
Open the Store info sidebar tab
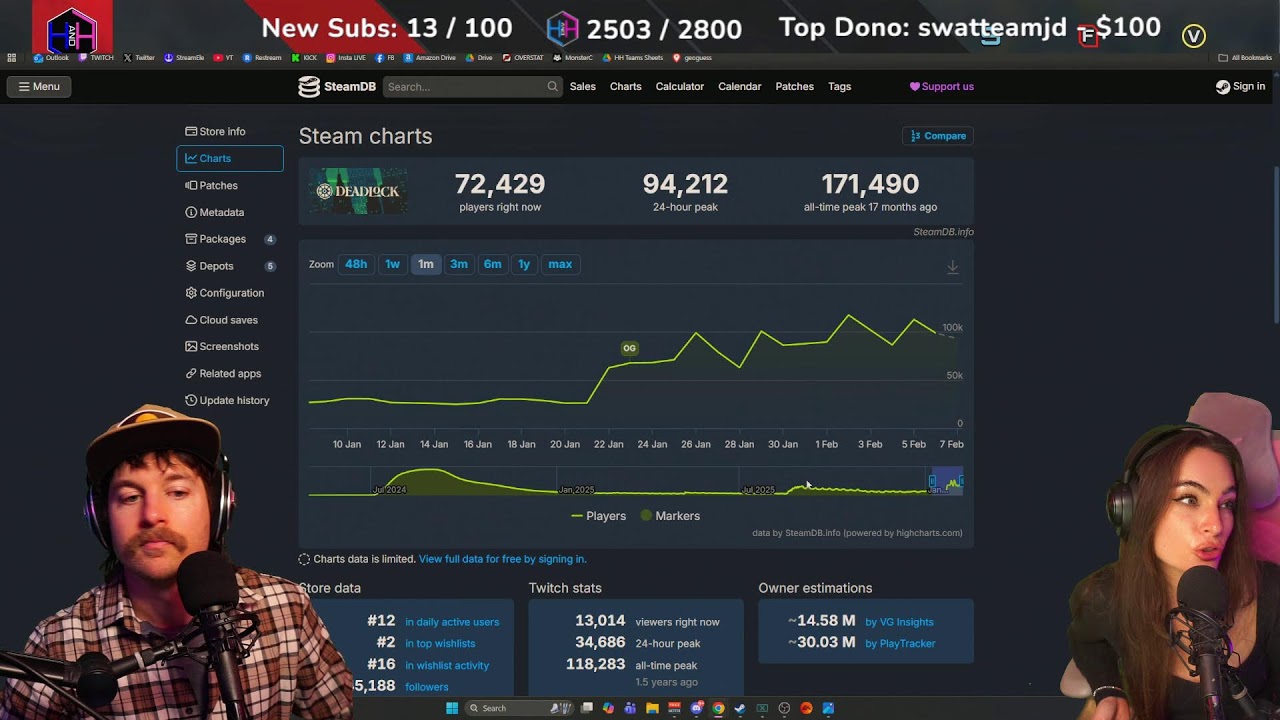point(230,132)
